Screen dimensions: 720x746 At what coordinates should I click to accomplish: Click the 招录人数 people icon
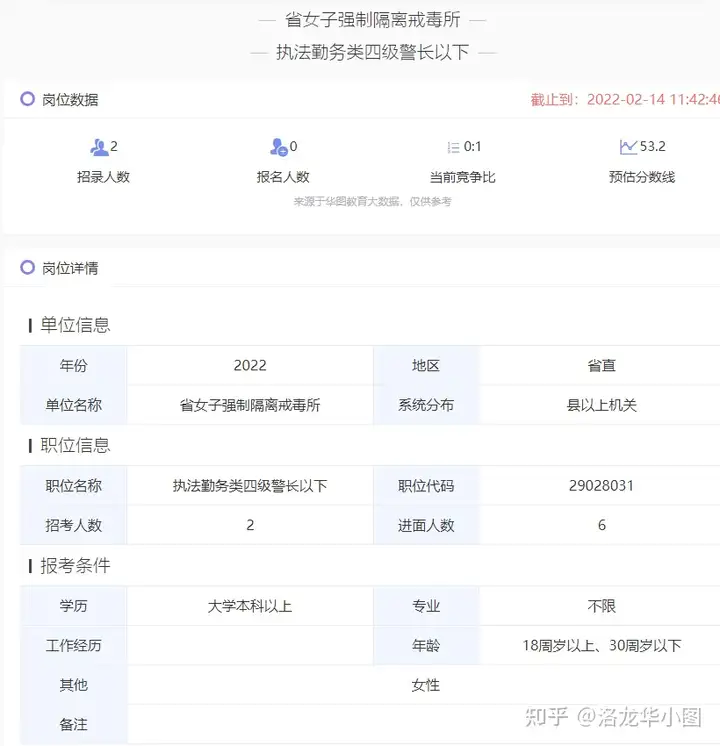tap(99, 147)
